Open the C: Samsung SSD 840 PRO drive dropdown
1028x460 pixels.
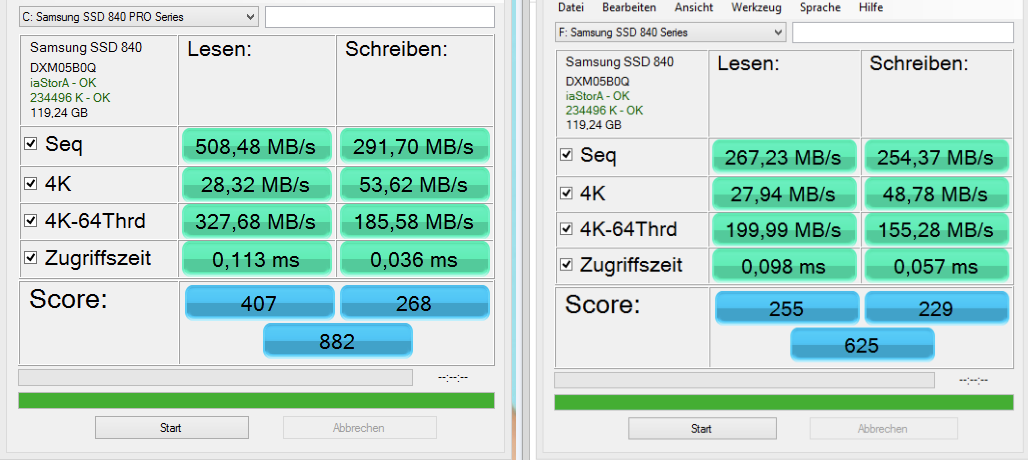pos(138,16)
